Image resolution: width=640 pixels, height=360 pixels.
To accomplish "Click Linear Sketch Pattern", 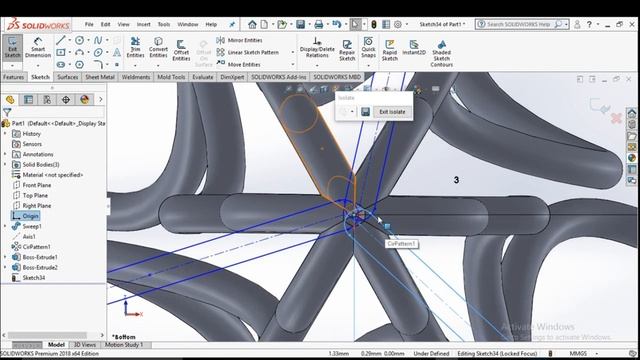I will (x=247, y=52).
